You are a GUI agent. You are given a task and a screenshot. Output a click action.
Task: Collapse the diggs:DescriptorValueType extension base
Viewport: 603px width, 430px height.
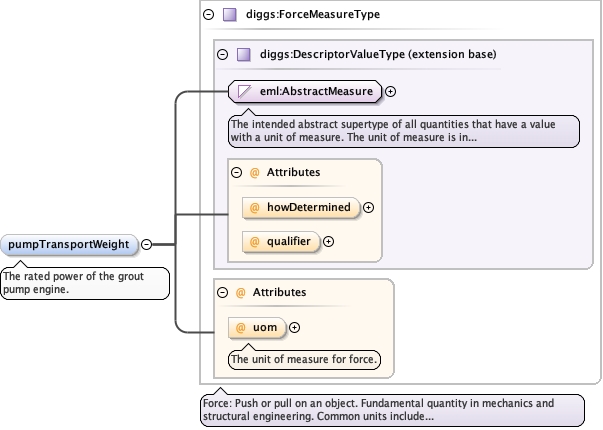click(x=222, y=53)
